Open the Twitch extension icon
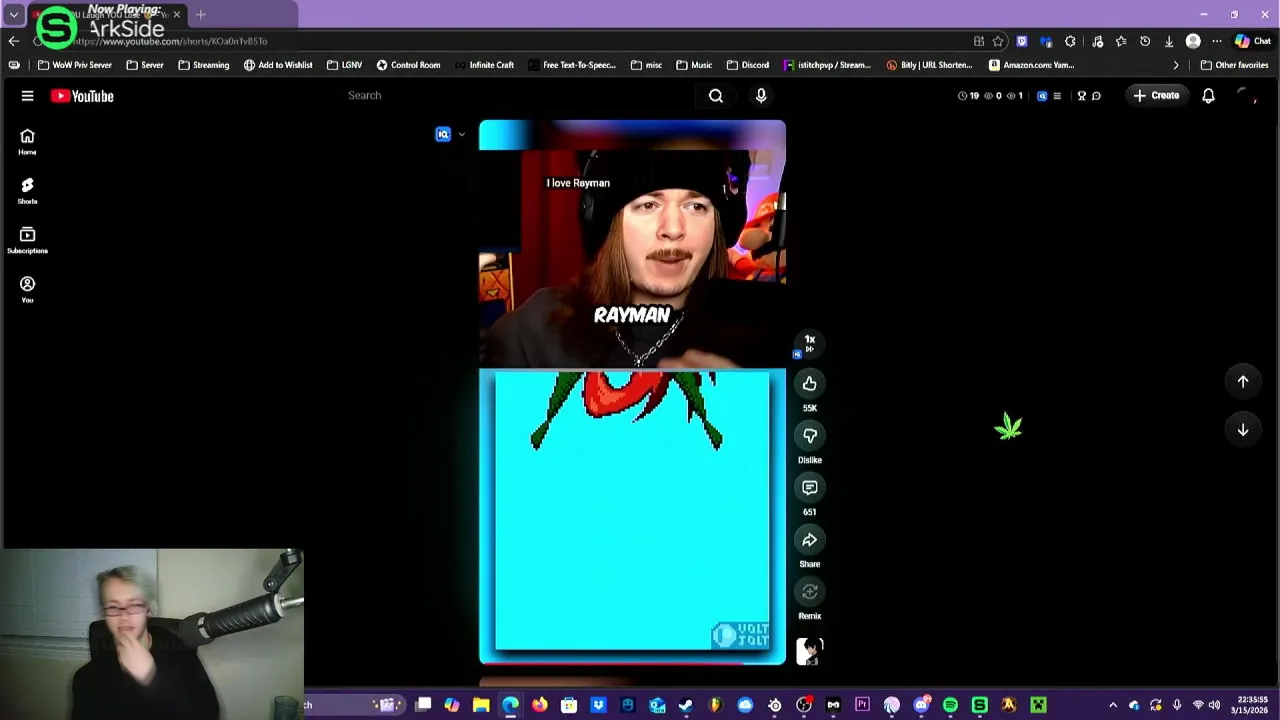Screen dimensions: 1280x720 click(x=1022, y=41)
